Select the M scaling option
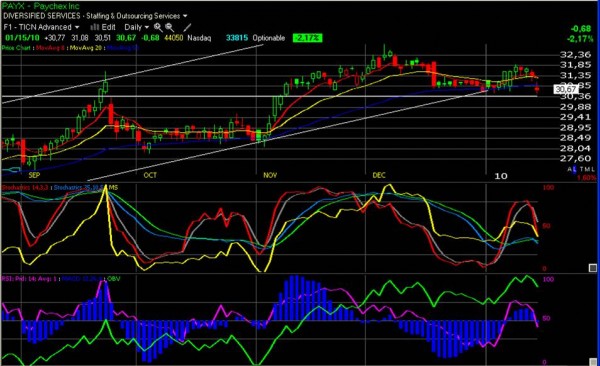The height and width of the screenshot is (366, 600). (587, 169)
